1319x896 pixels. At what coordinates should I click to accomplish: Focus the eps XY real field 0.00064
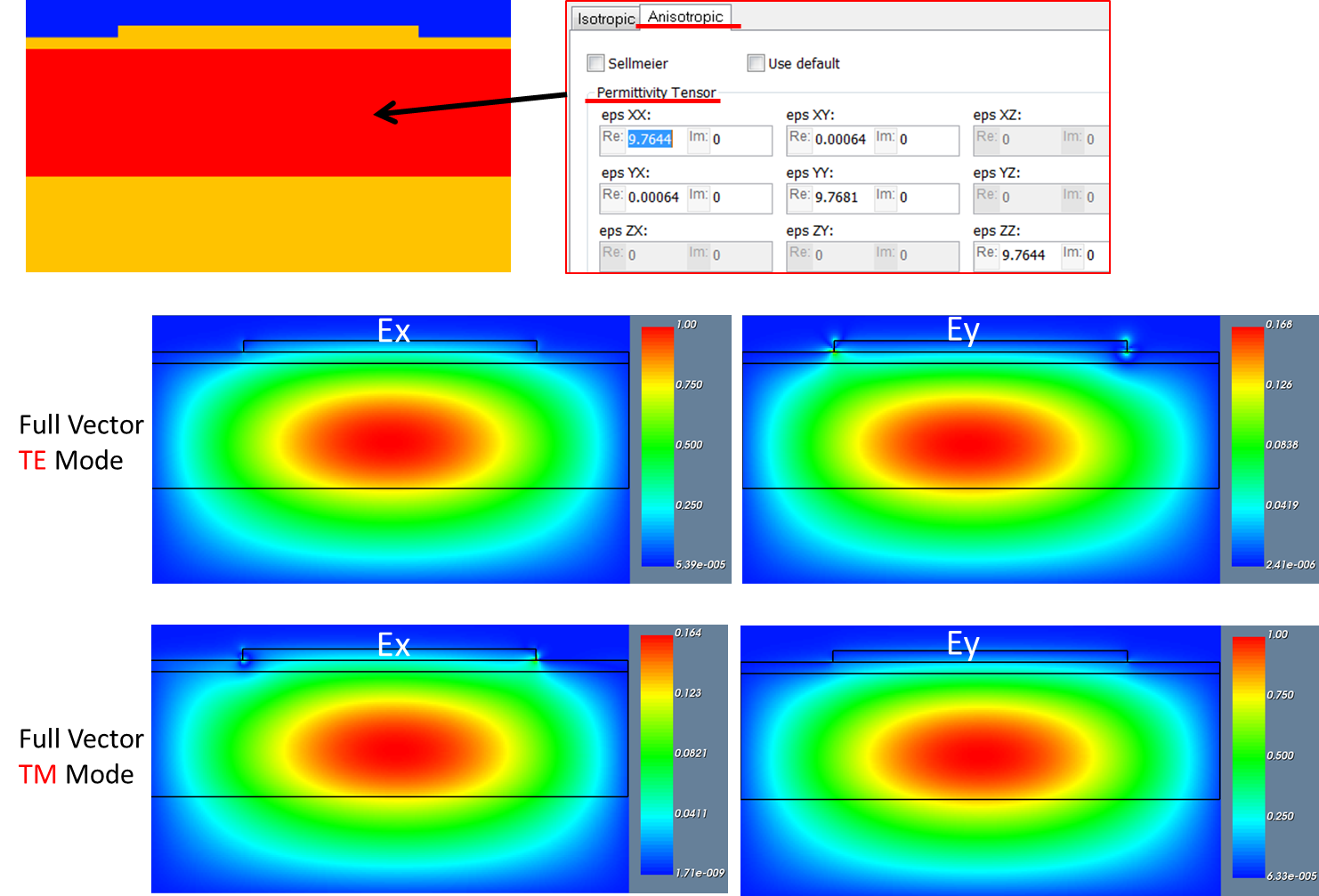[x=841, y=140]
